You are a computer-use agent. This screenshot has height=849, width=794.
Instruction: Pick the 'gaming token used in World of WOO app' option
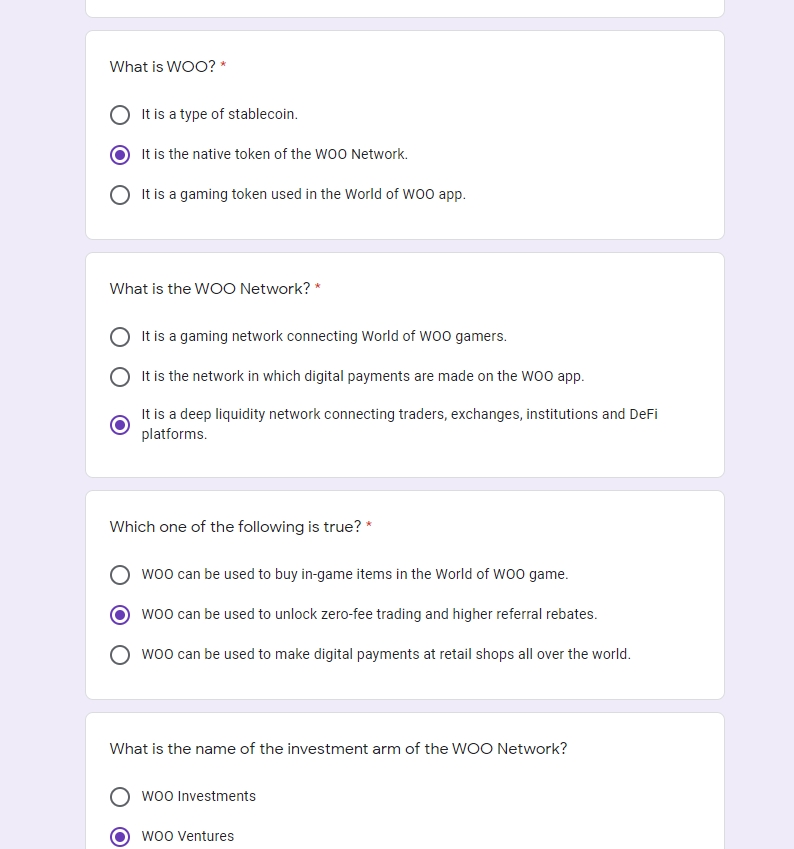pos(120,195)
